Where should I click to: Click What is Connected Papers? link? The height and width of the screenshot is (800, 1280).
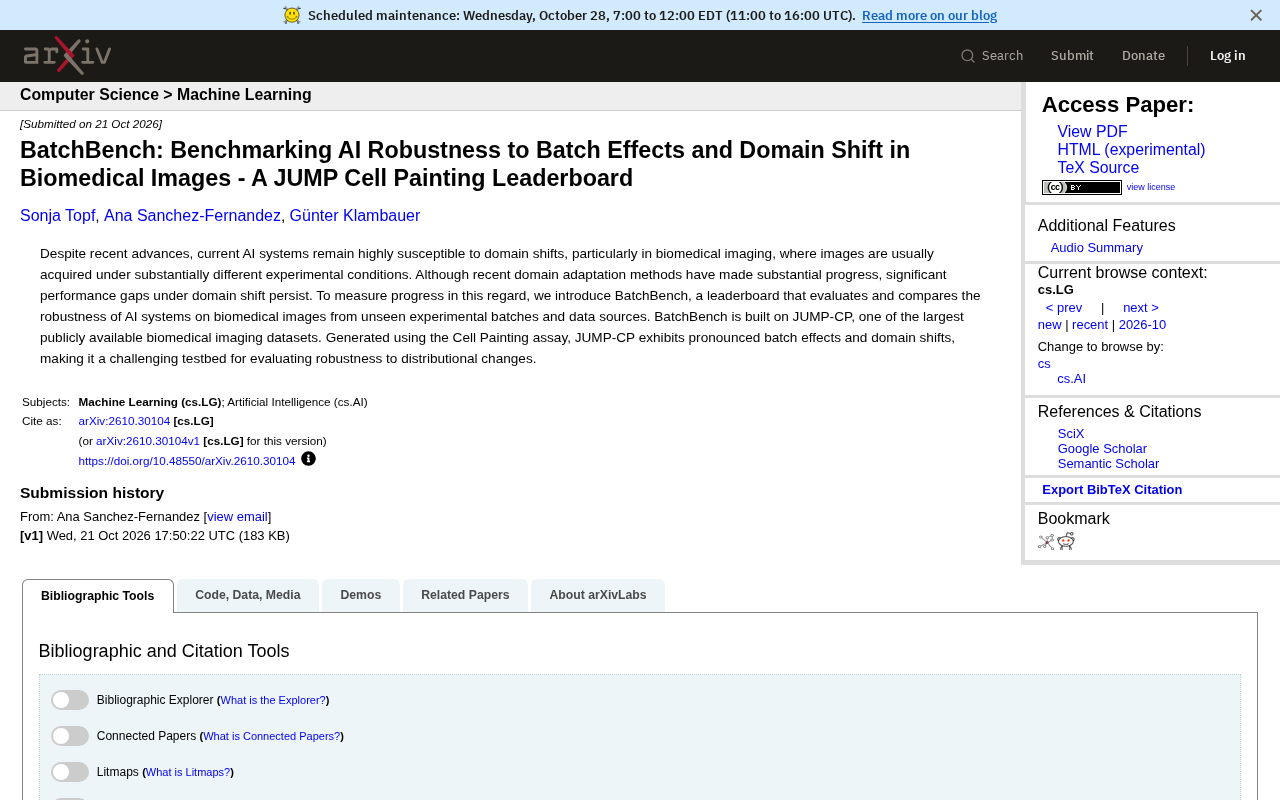click(x=271, y=736)
